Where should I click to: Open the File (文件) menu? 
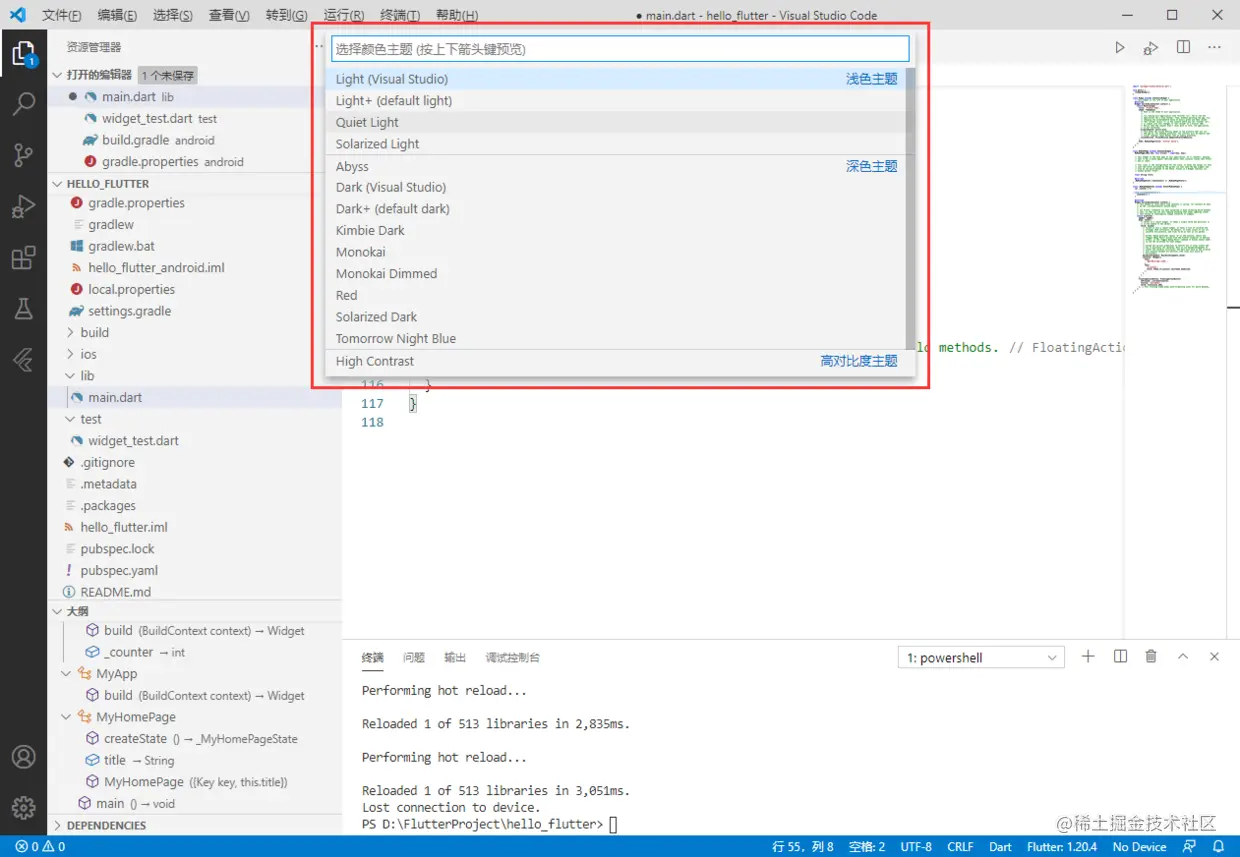pyautogui.click(x=62, y=16)
